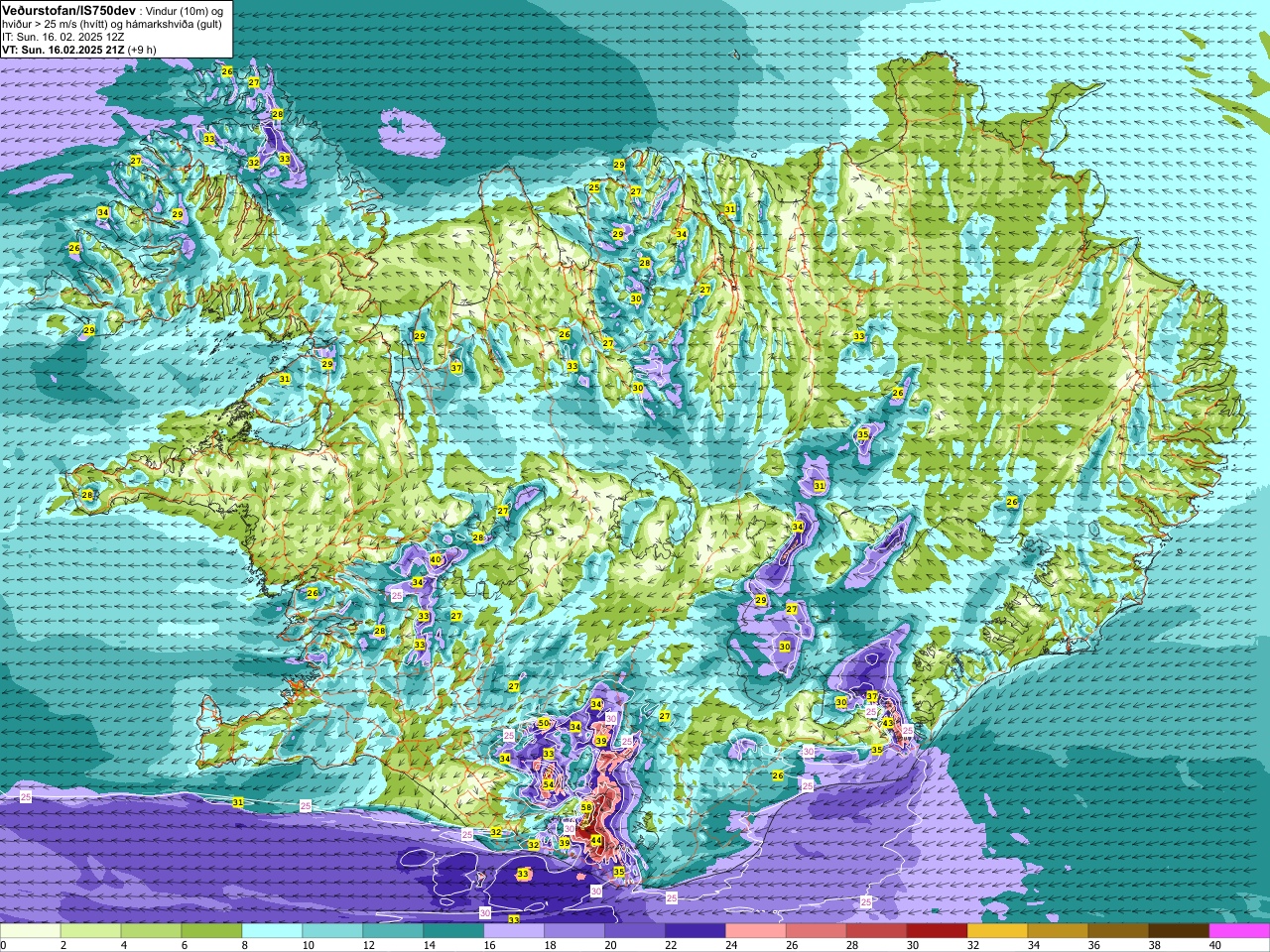Click the yellow gust label 43

coord(888,723)
